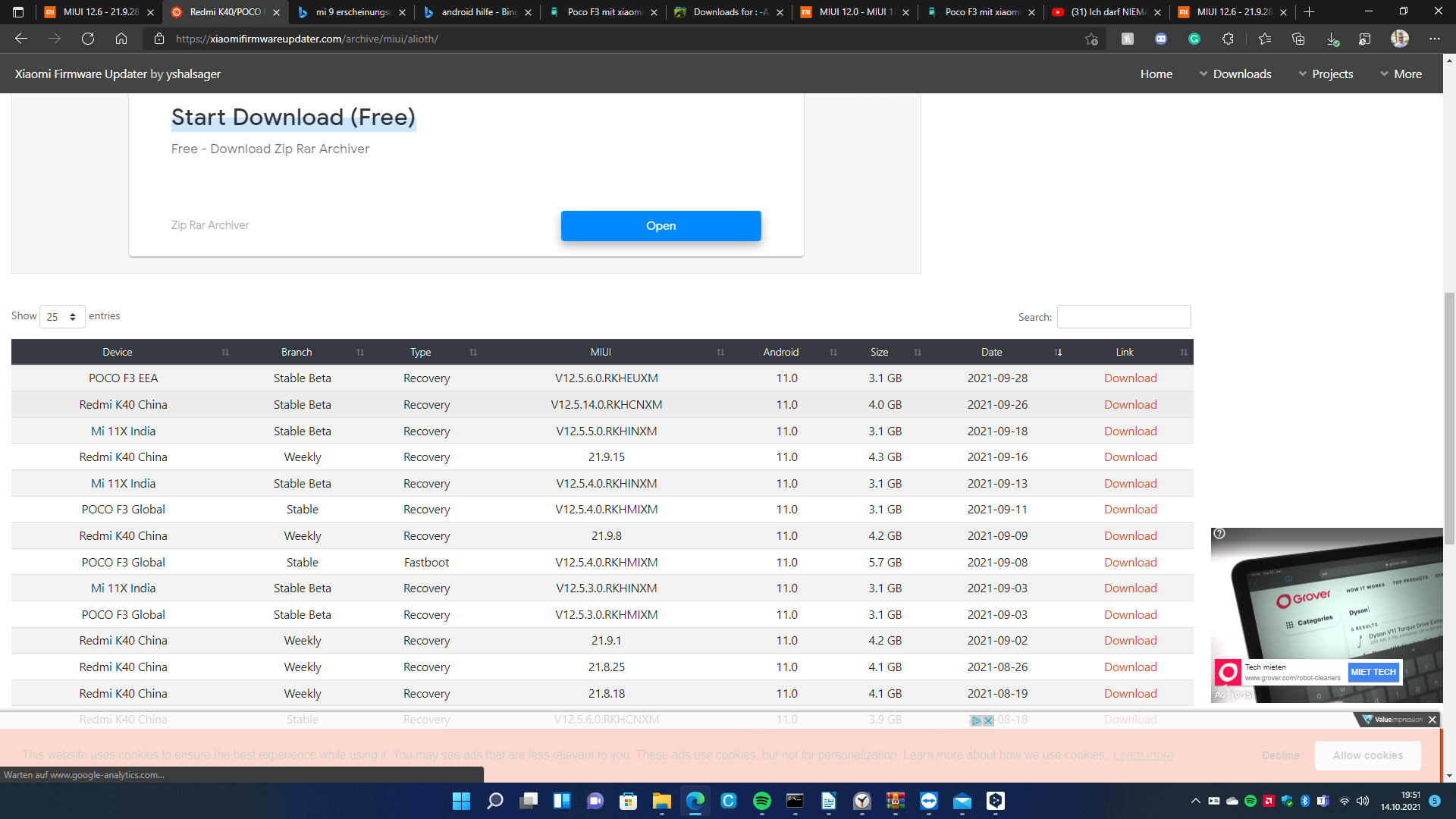1456x819 pixels.
Task: Open the browser home page
Action: click(x=121, y=39)
